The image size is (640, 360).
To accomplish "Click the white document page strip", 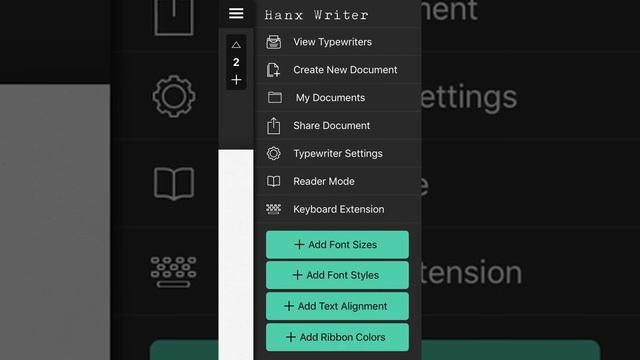I will (236, 255).
